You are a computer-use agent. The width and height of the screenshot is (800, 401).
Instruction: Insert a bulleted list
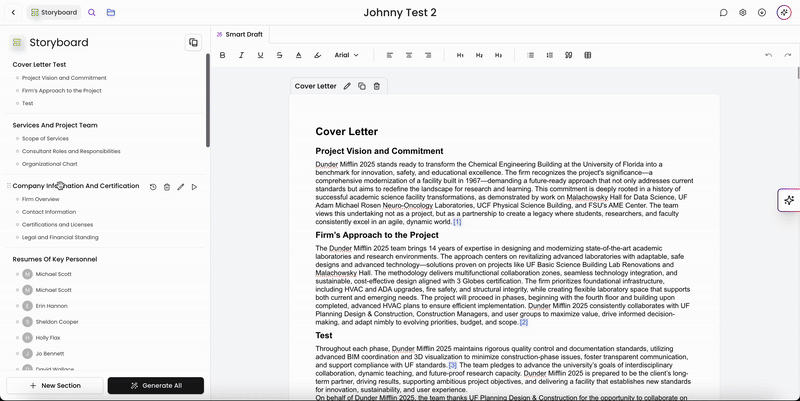coord(531,55)
